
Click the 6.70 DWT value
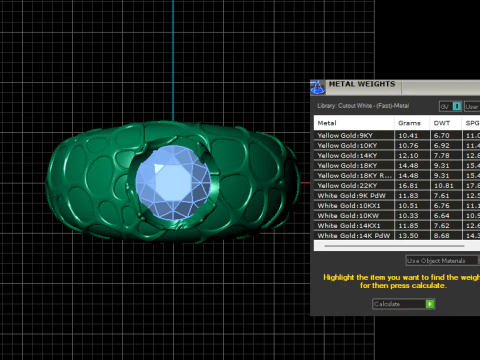442,135
